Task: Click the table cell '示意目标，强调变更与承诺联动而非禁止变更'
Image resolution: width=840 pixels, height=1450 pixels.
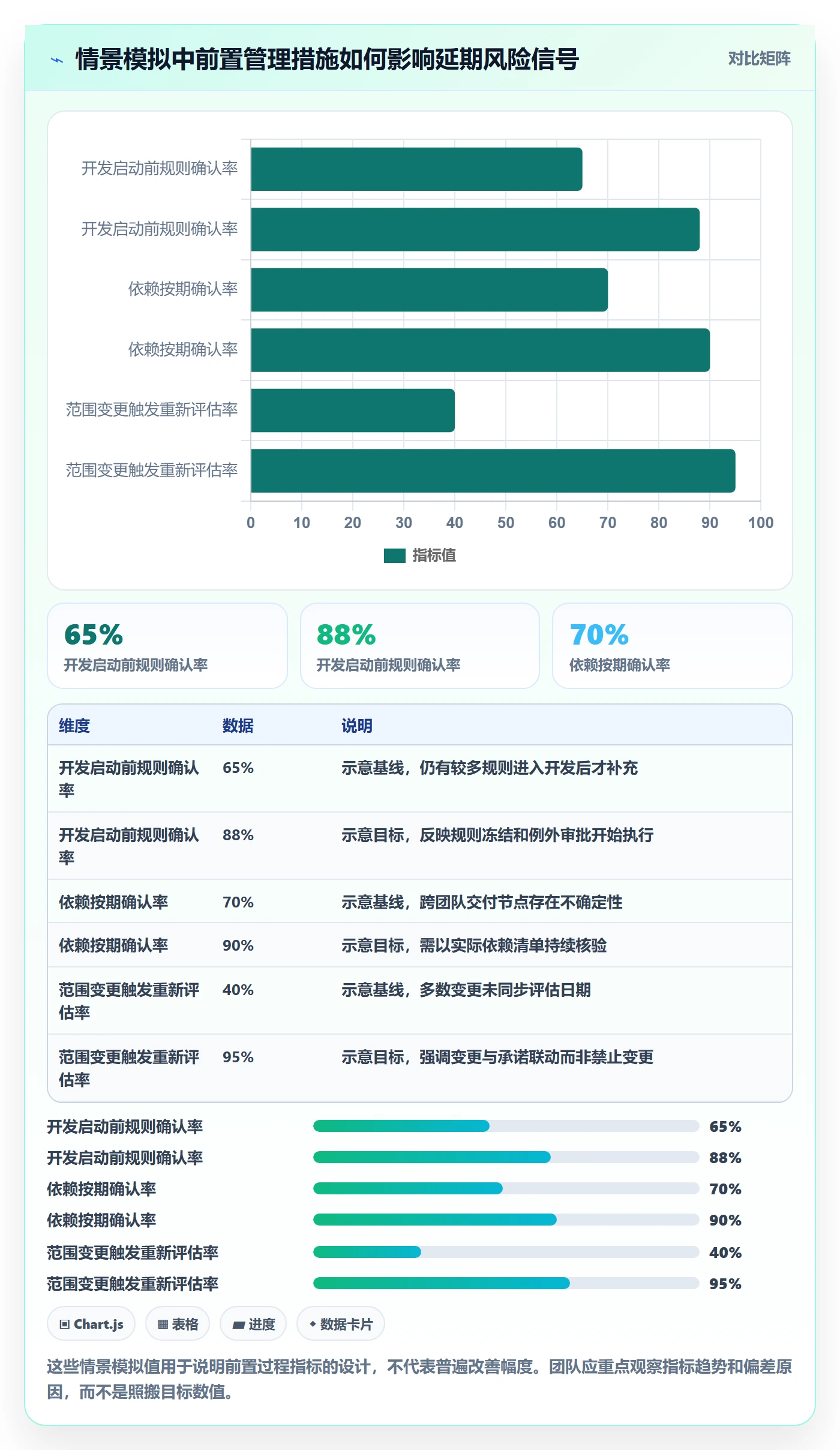Action: tap(497, 1057)
